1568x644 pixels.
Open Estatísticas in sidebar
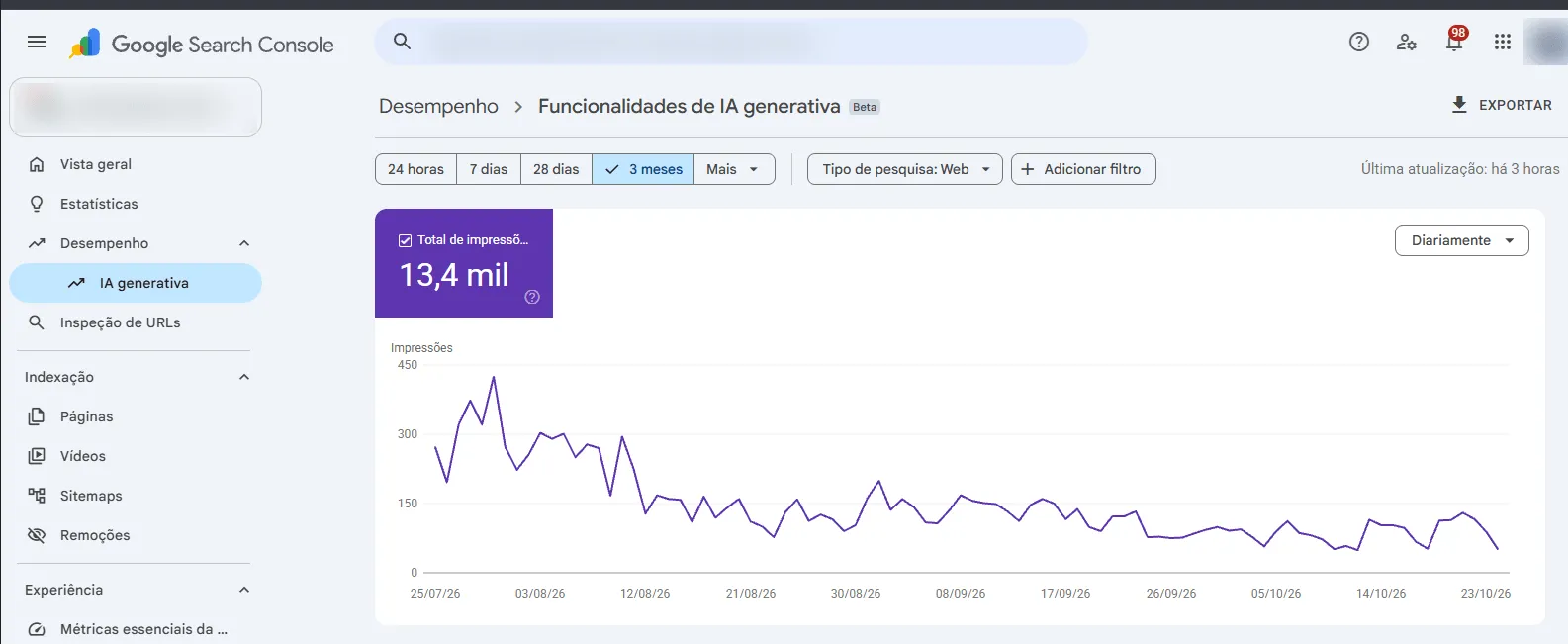[136, 204]
